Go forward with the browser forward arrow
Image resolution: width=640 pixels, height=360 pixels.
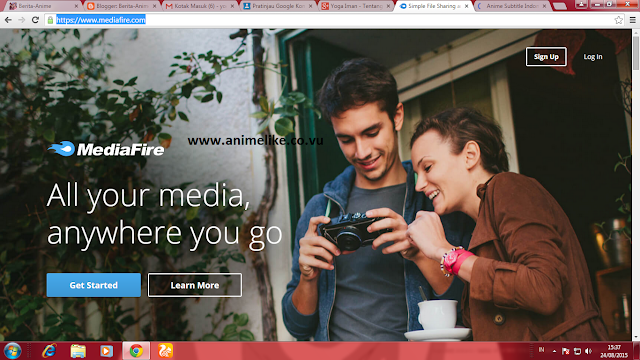pyautogui.click(x=22, y=20)
